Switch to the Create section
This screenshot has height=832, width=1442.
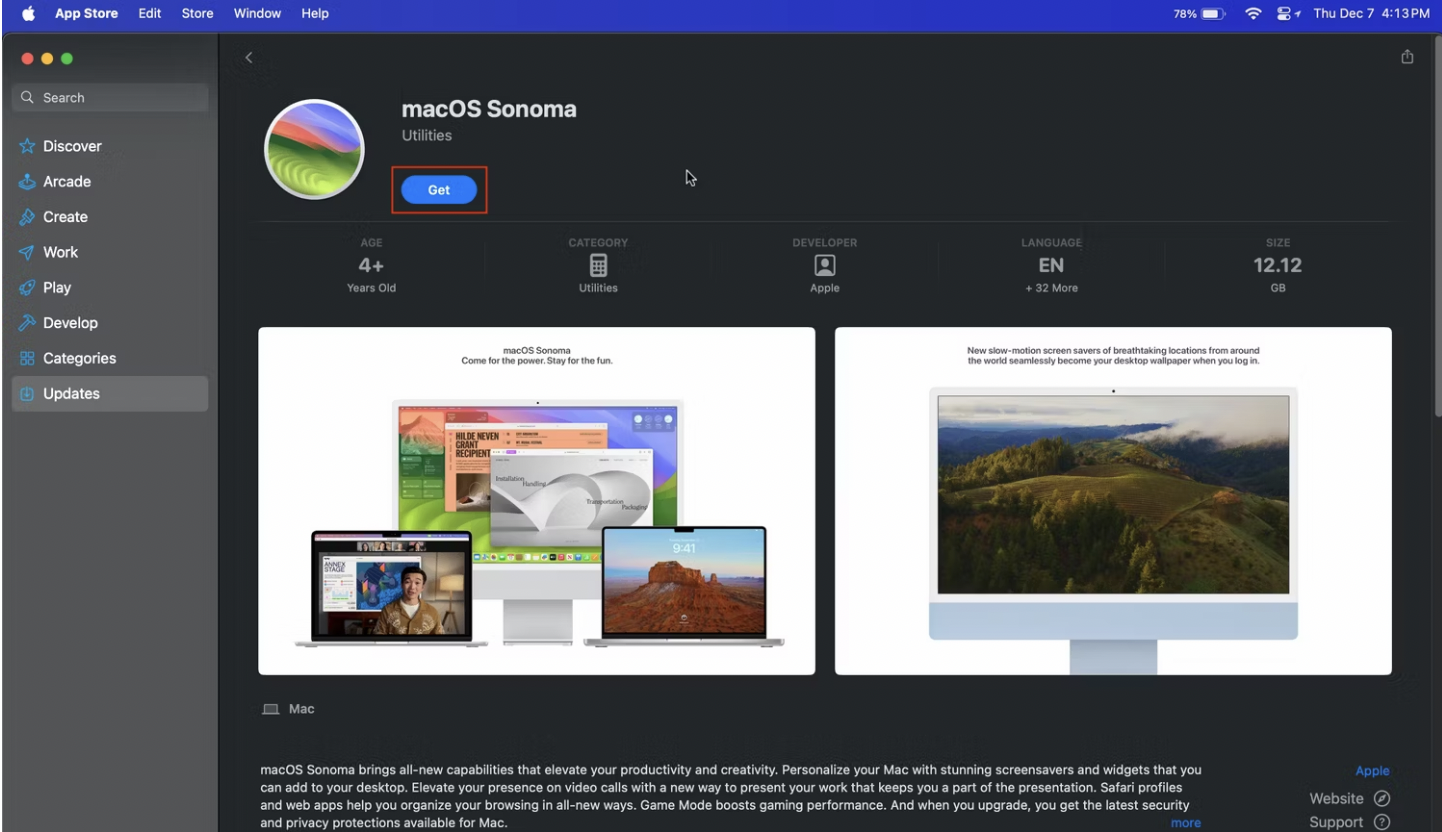(110, 217)
